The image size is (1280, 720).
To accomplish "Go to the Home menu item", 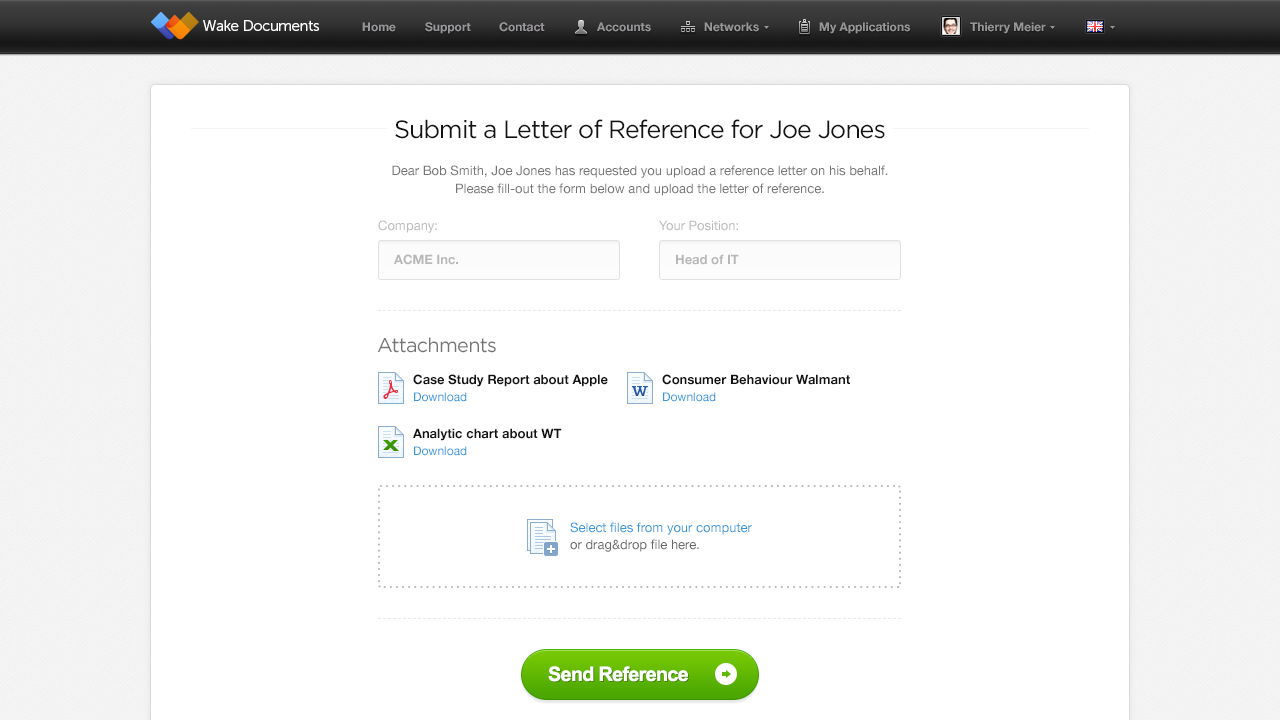I will pyautogui.click(x=379, y=27).
